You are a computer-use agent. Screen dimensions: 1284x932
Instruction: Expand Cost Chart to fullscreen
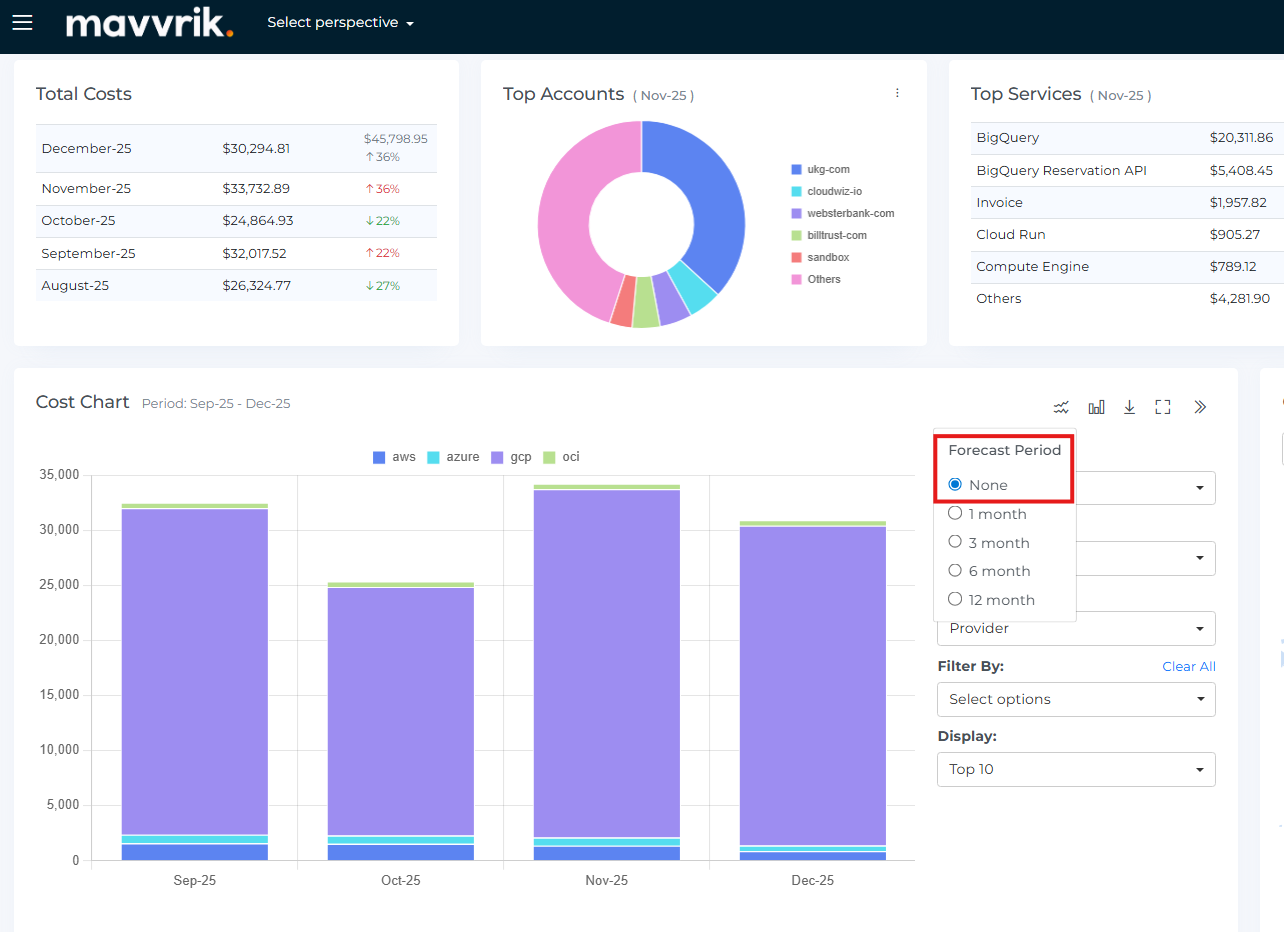(x=1162, y=407)
